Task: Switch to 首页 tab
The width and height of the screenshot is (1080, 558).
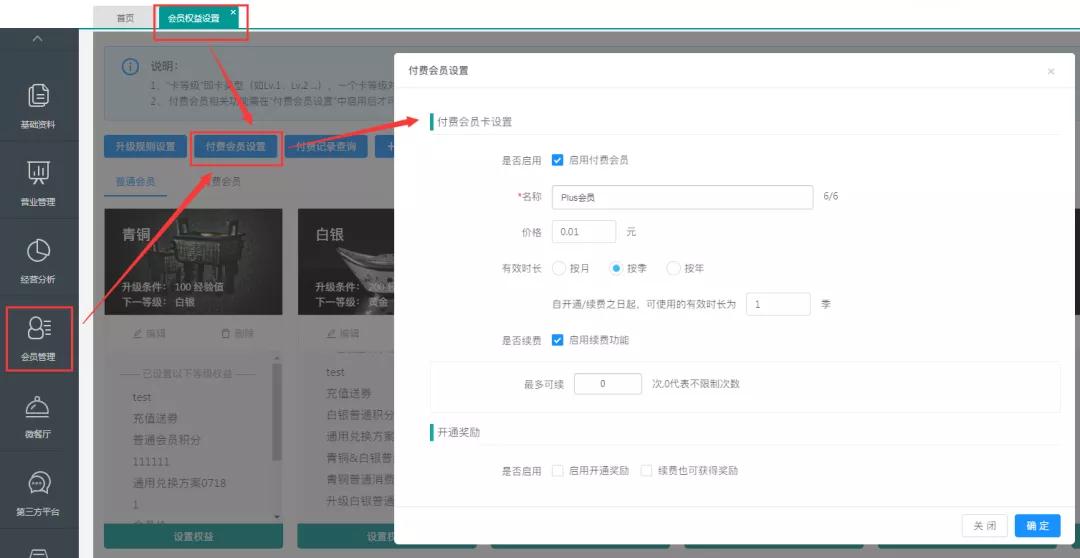Action: [125, 18]
